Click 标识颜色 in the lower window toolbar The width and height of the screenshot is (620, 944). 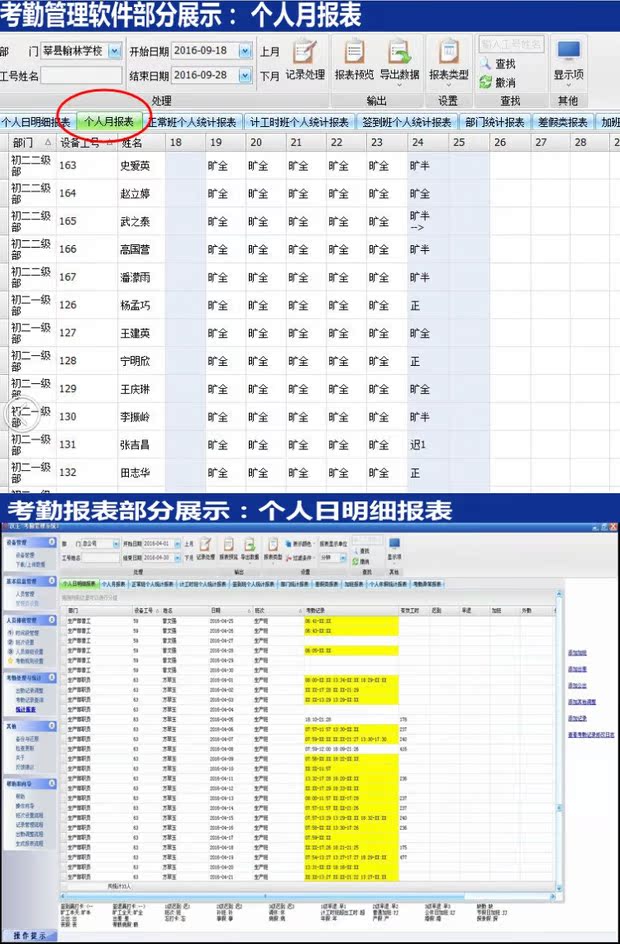coord(298,543)
